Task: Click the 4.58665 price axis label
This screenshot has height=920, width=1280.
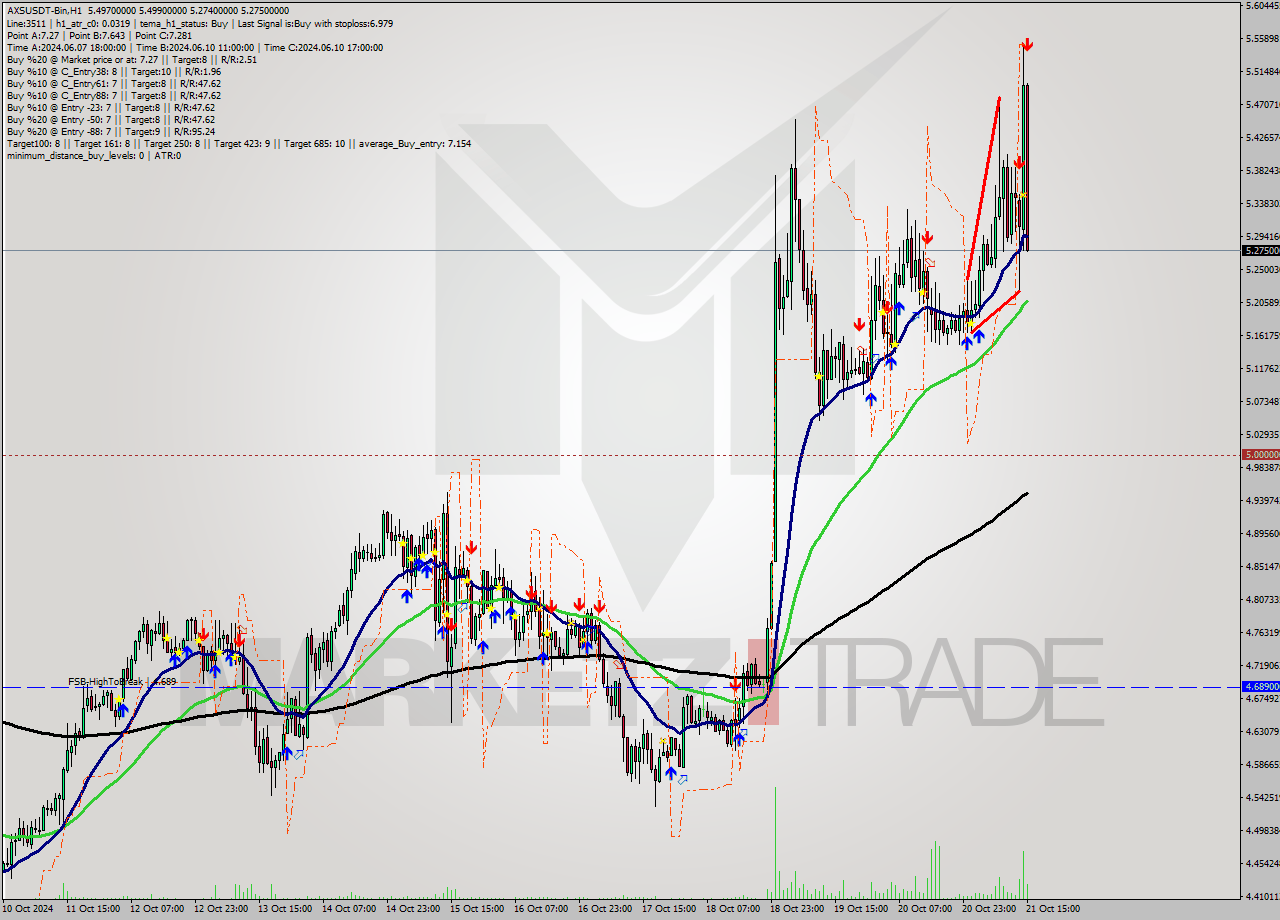Action: click(1261, 764)
